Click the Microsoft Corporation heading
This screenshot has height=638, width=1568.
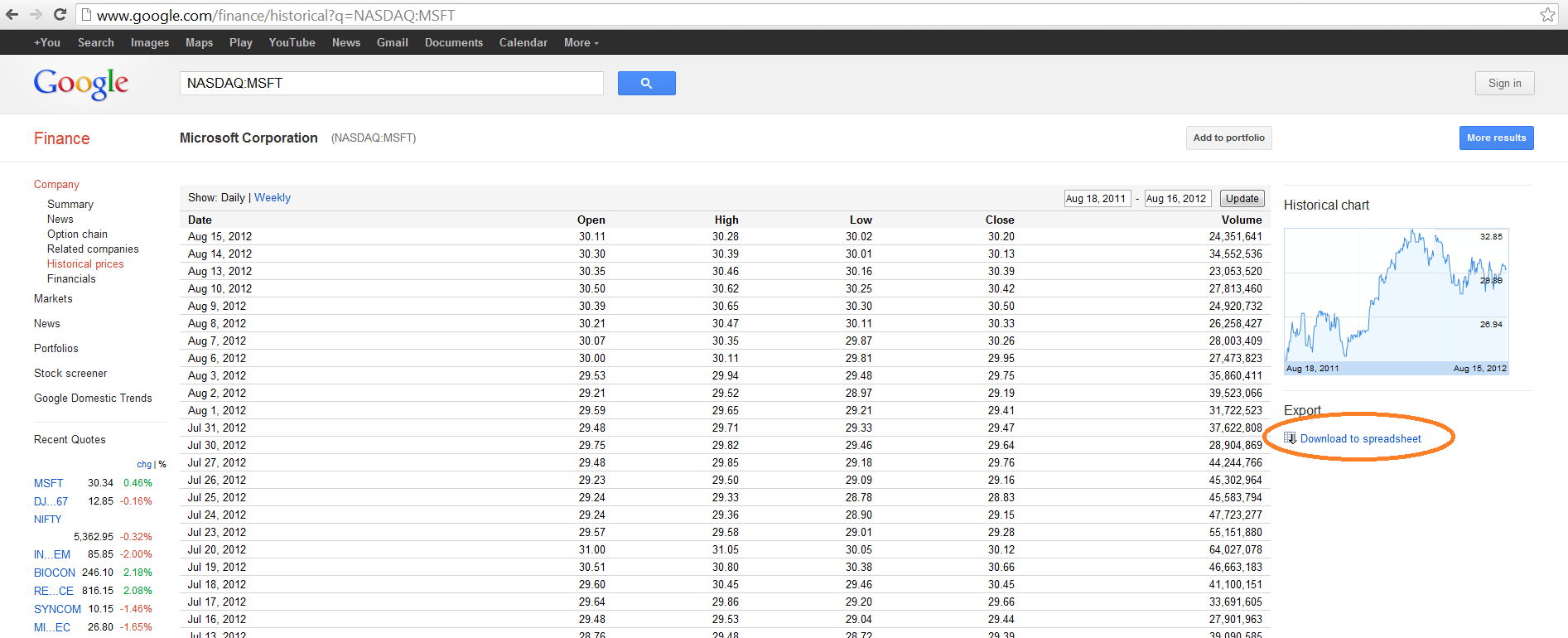coord(248,138)
